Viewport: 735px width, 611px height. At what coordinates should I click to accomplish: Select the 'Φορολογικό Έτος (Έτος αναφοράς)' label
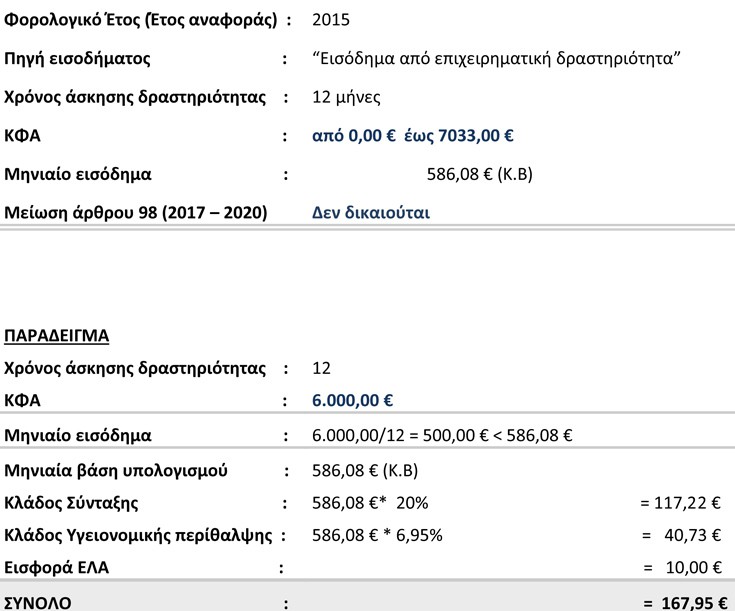point(141,20)
